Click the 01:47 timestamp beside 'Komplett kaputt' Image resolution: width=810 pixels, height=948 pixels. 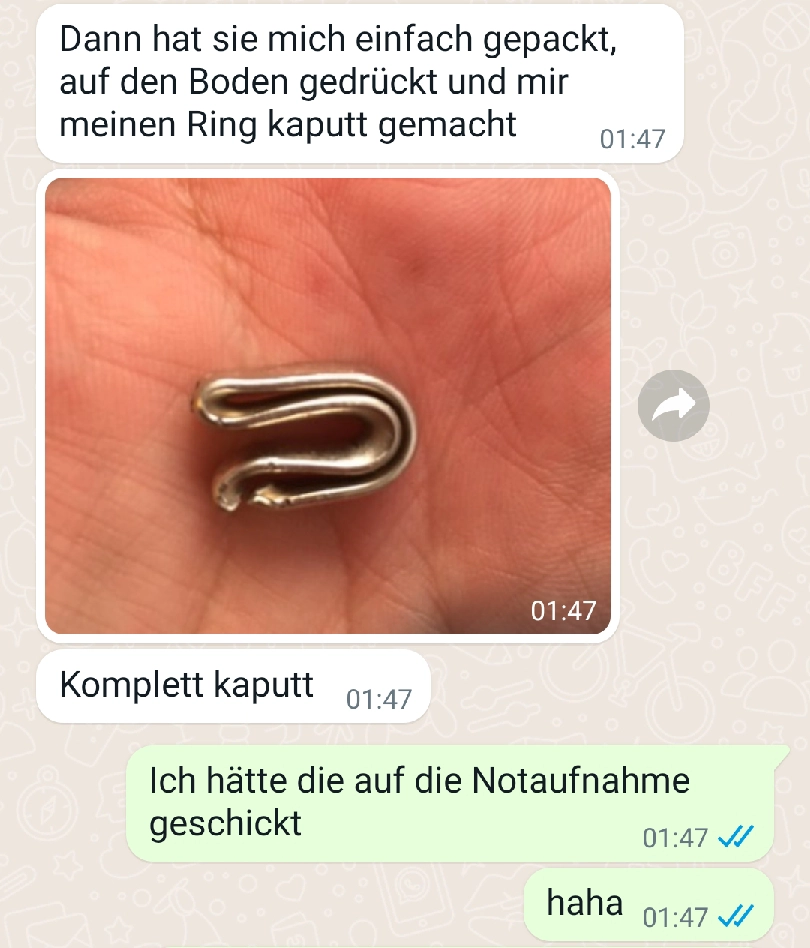click(378, 700)
